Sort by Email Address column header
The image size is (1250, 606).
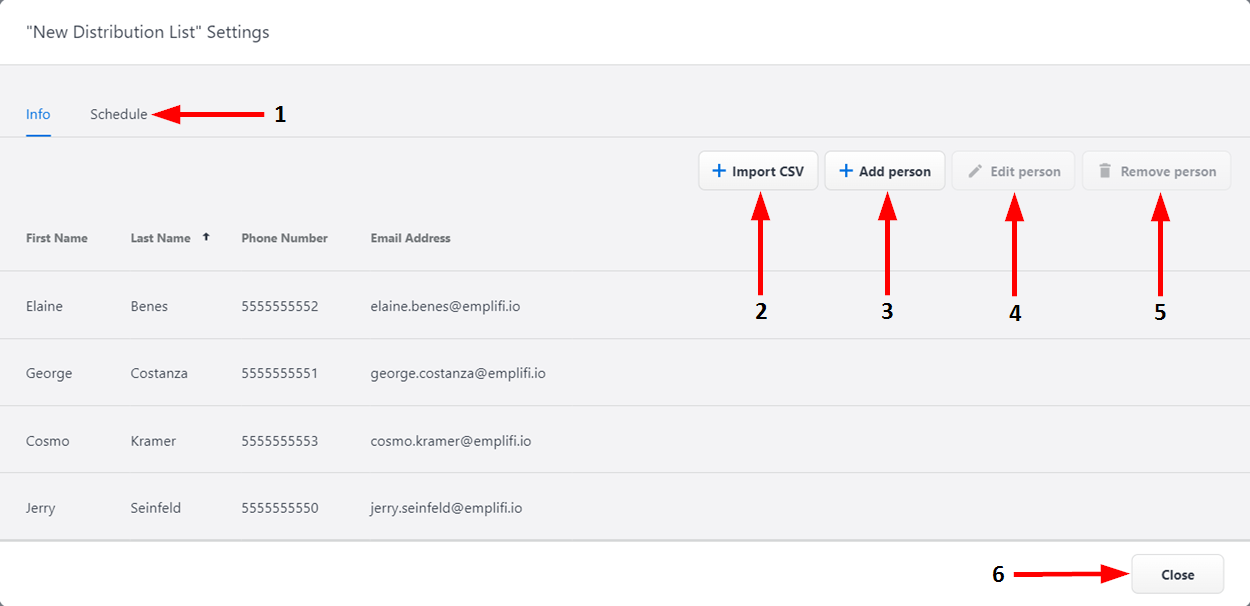(x=410, y=238)
